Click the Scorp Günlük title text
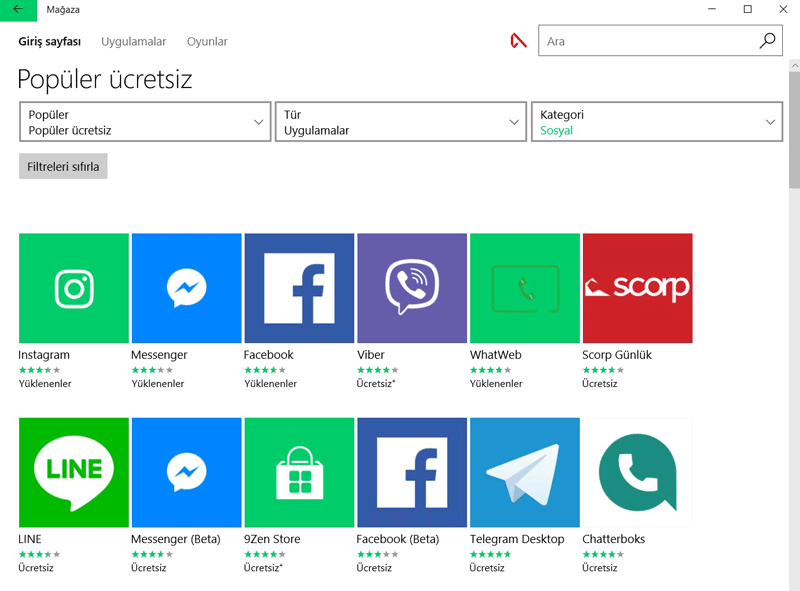The width and height of the screenshot is (800, 591). click(617, 355)
